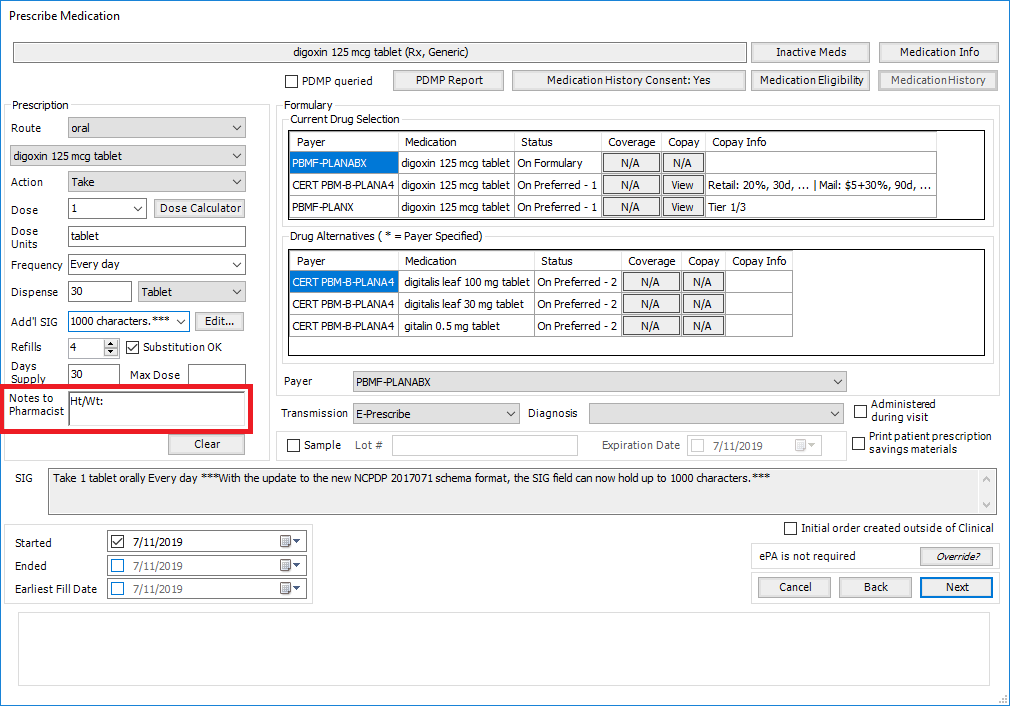View copay for CERT PBM-B-PLANA4 digoxin
Image resolution: width=1010 pixels, height=706 pixels.
pyautogui.click(x=682, y=185)
